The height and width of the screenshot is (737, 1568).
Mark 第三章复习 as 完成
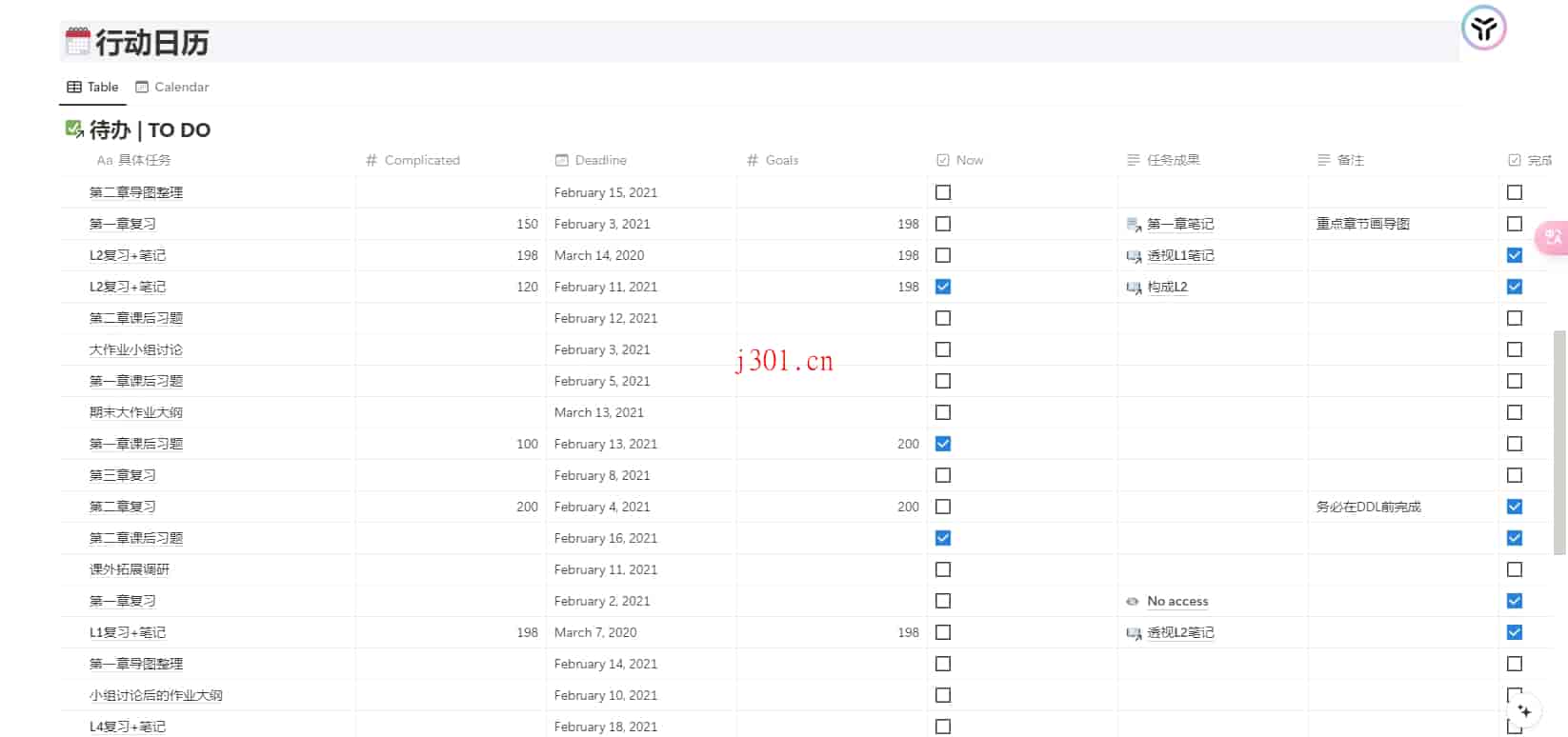pyautogui.click(x=1515, y=475)
